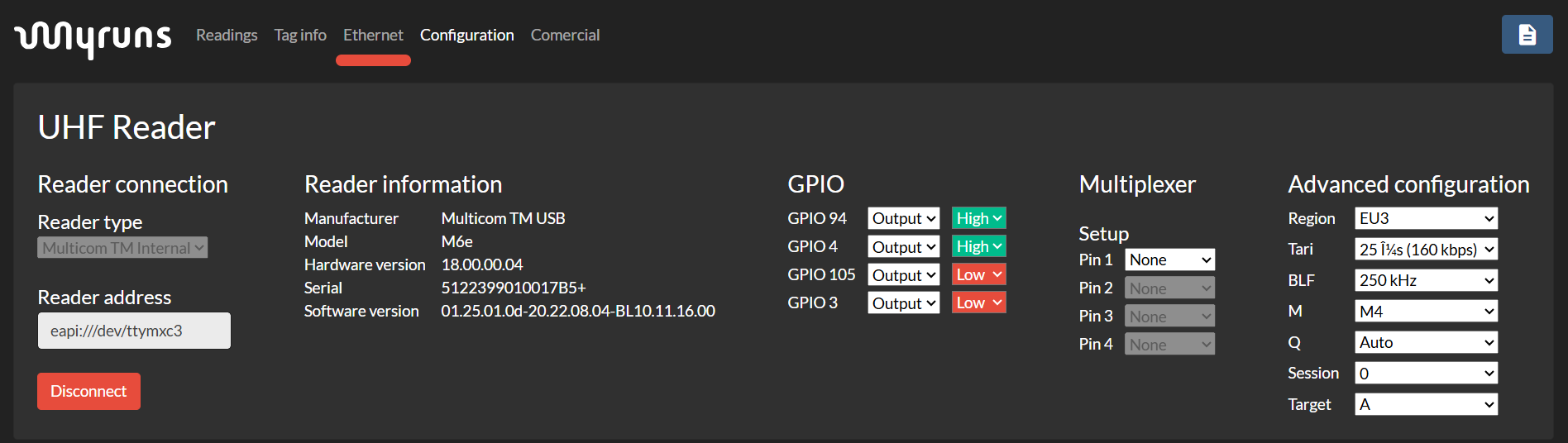Expand the Region EU3 dropdown
1568x443 pixels.
pyautogui.click(x=1426, y=218)
